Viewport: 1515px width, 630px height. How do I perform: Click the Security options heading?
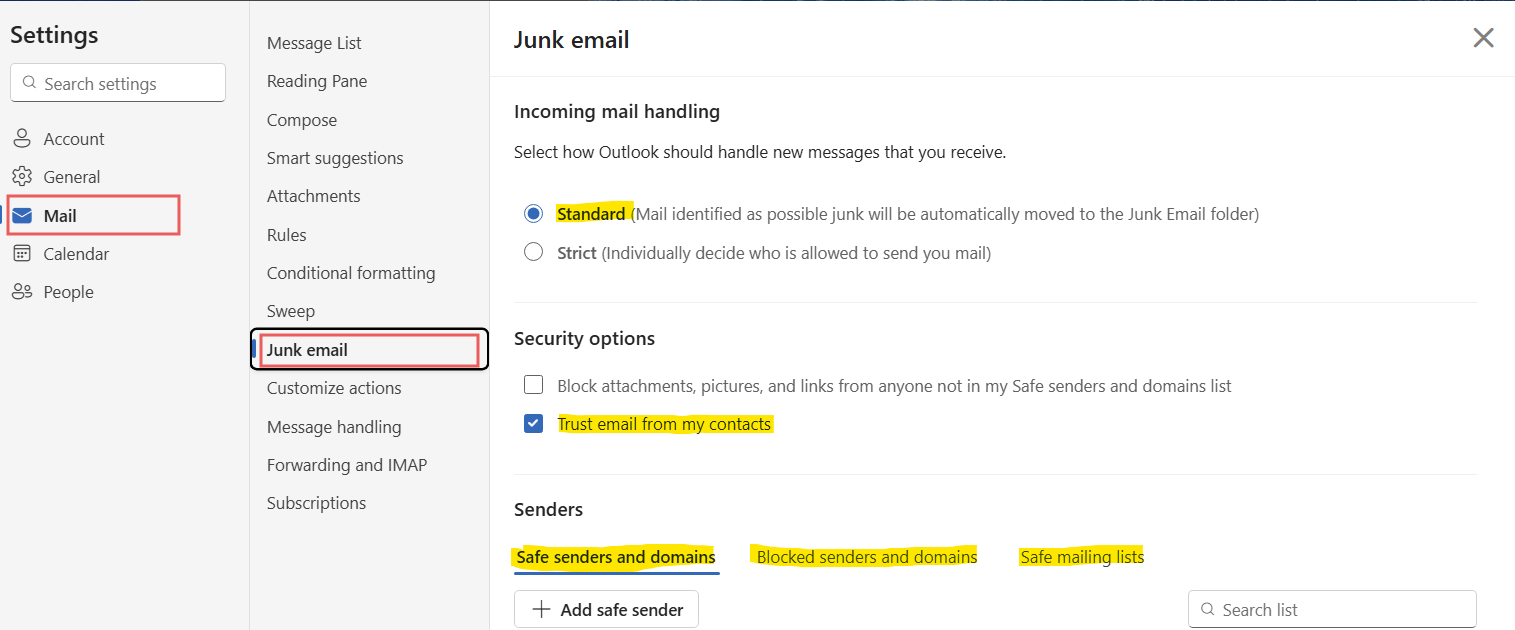584,338
